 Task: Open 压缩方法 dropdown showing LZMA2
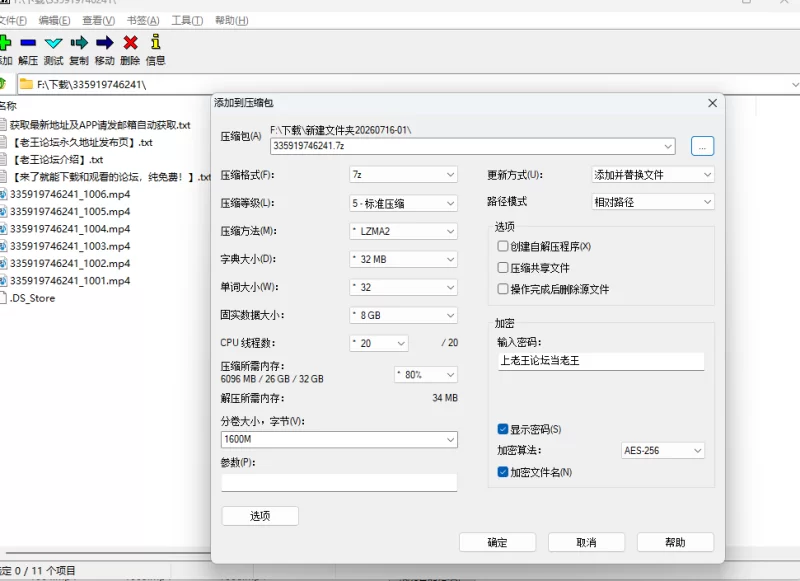pyautogui.click(x=403, y=231)
